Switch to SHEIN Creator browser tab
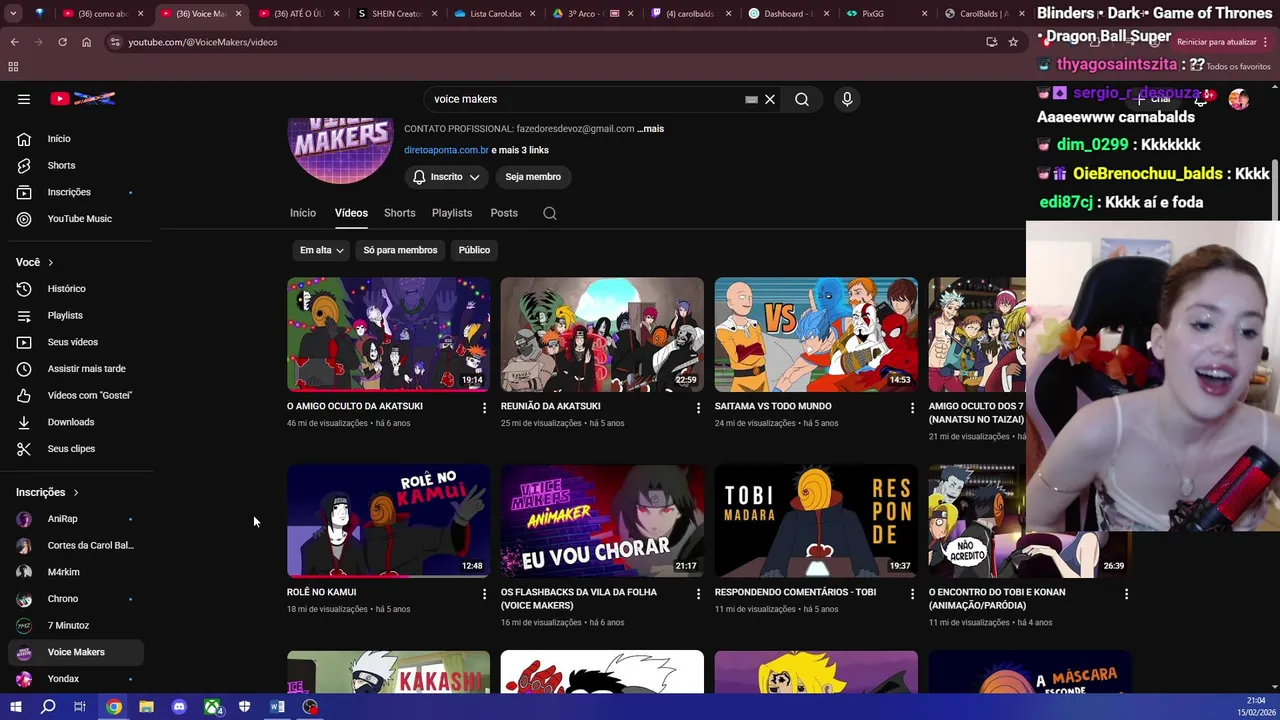 [396, 14]
